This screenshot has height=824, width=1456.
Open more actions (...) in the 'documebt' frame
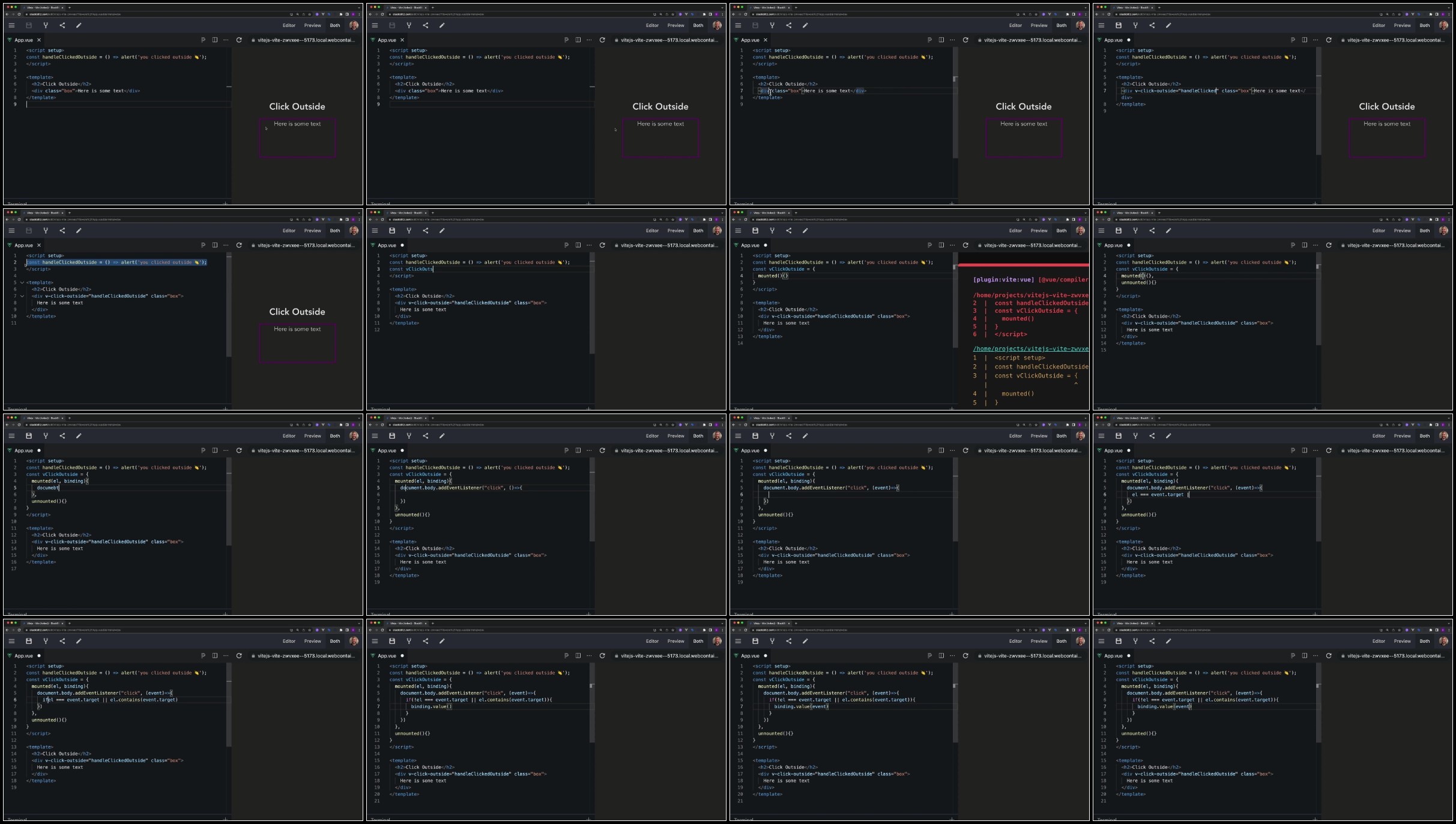(x=226, y=450)
